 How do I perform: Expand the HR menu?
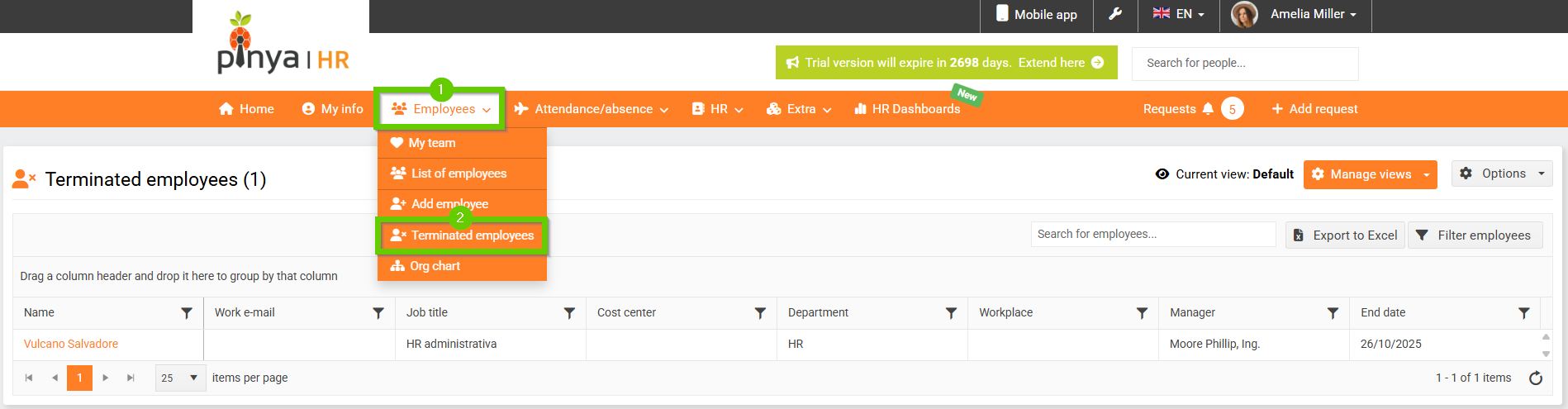tap(717, 109)
